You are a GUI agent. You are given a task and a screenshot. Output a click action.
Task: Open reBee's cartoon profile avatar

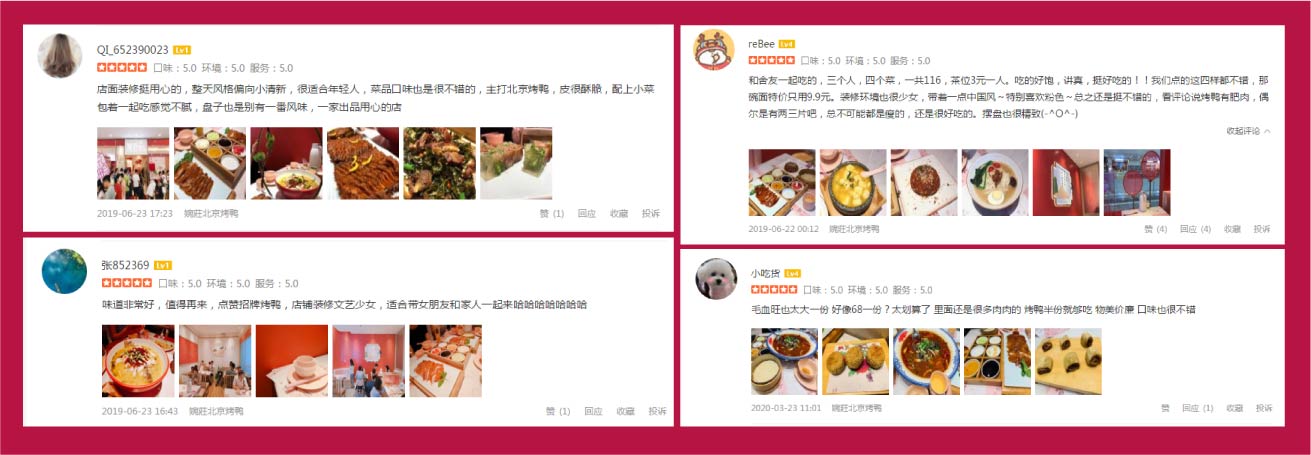click(715, 50)
